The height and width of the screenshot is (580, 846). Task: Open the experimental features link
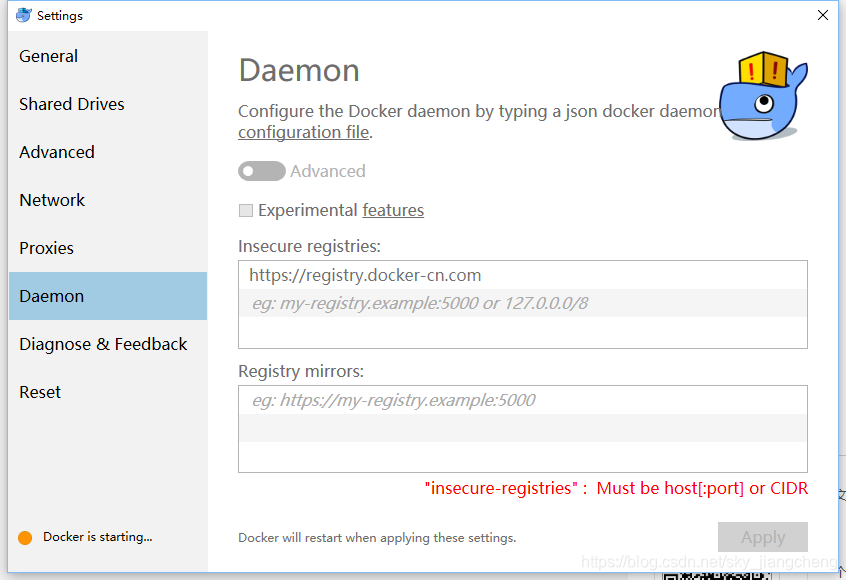393,210
